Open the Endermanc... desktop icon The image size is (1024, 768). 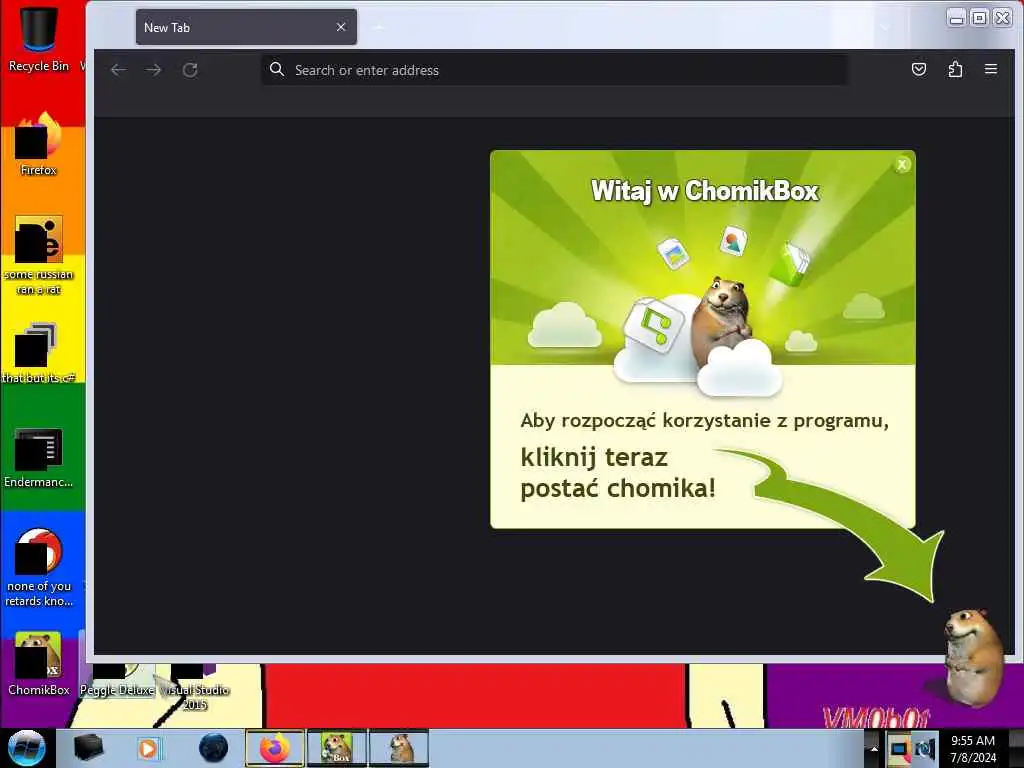39,457
